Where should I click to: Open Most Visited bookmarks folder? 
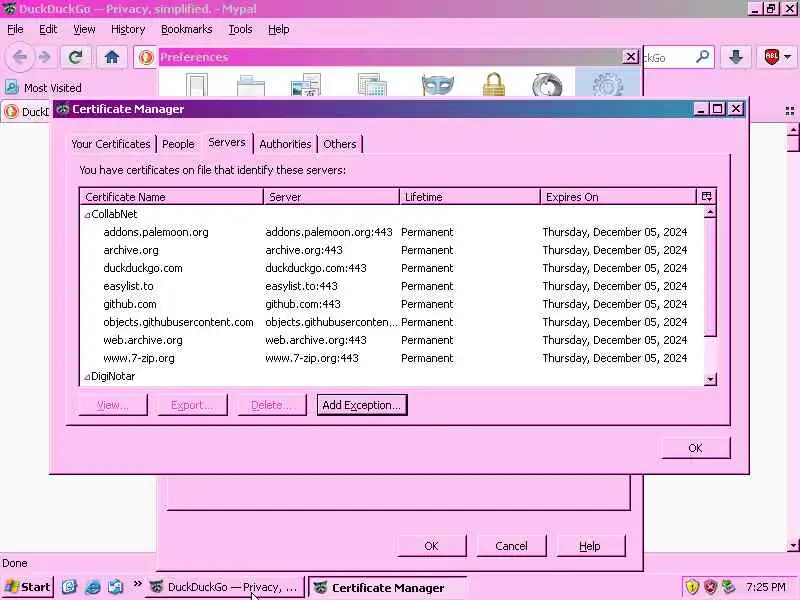click(x=43, y=88)
